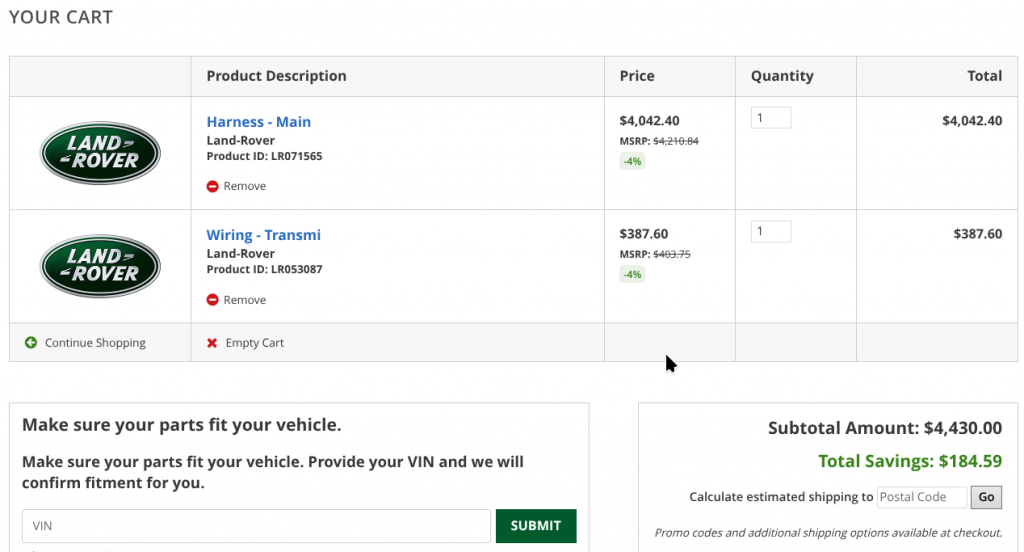This screenshot has height=552, width=1024.
Task: Click the Product Description column header
Action: (x=276, y=76)
